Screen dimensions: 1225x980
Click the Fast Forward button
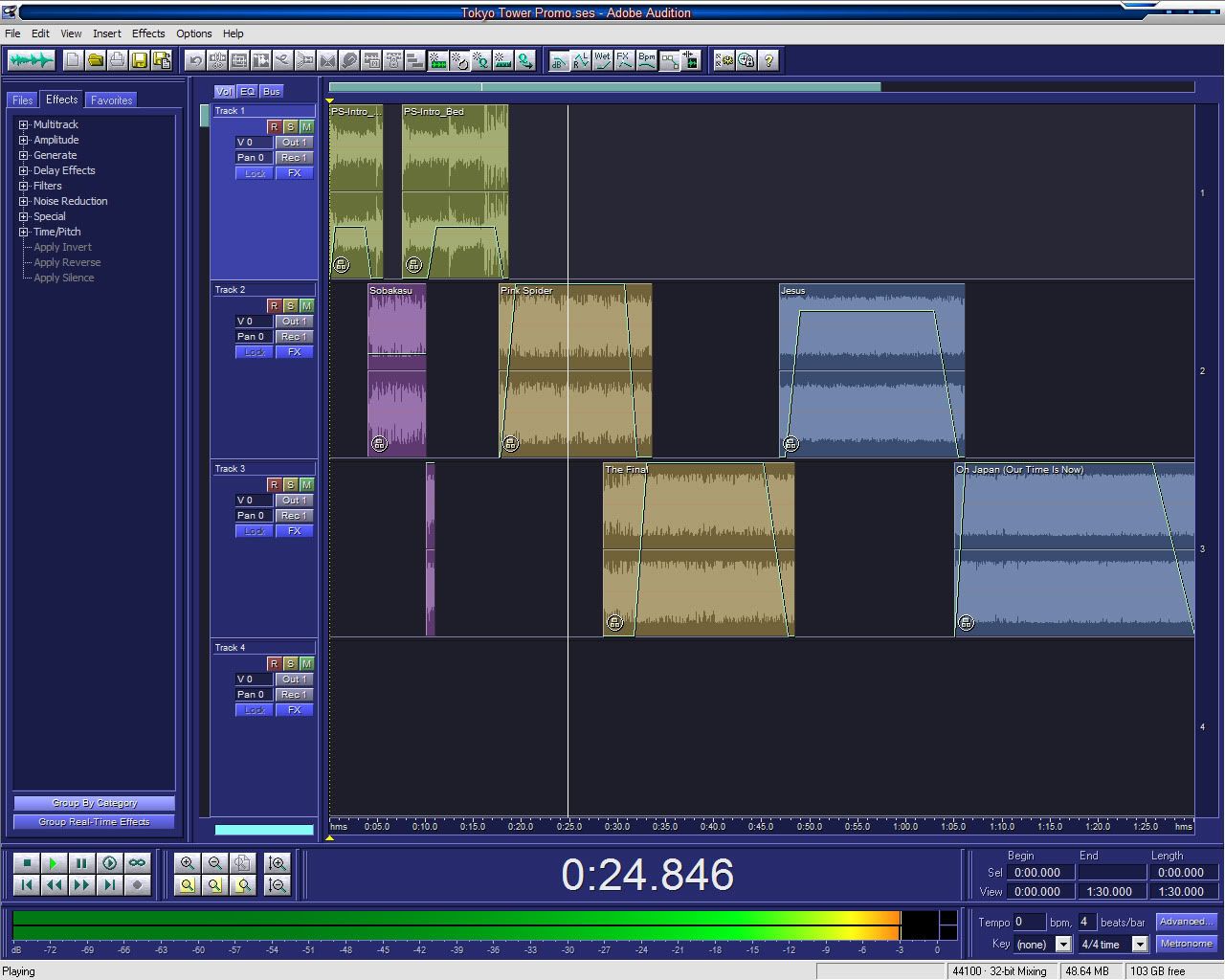click(x=81, y=885)
